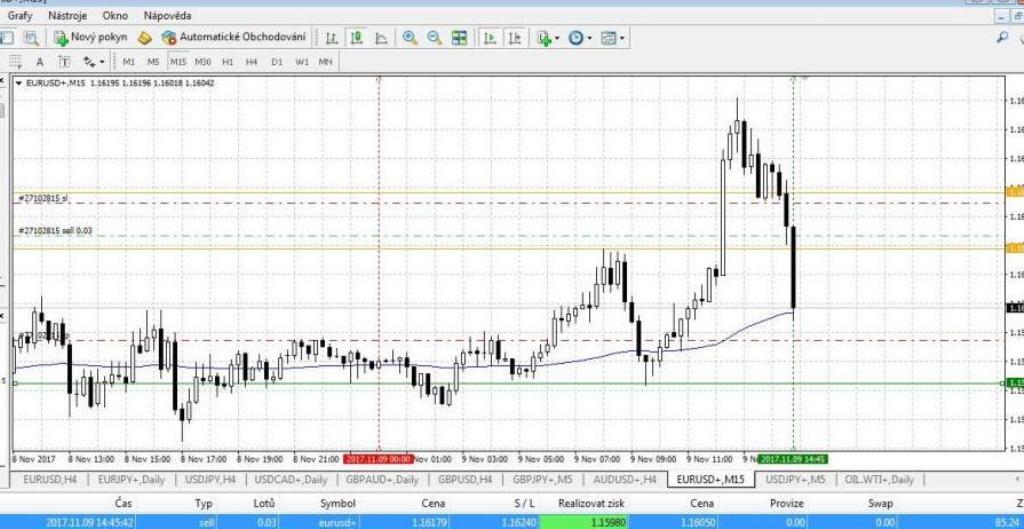Screen dimensions: 1024x529
Task: Select the text tool A icon
Action: (40, 62)
